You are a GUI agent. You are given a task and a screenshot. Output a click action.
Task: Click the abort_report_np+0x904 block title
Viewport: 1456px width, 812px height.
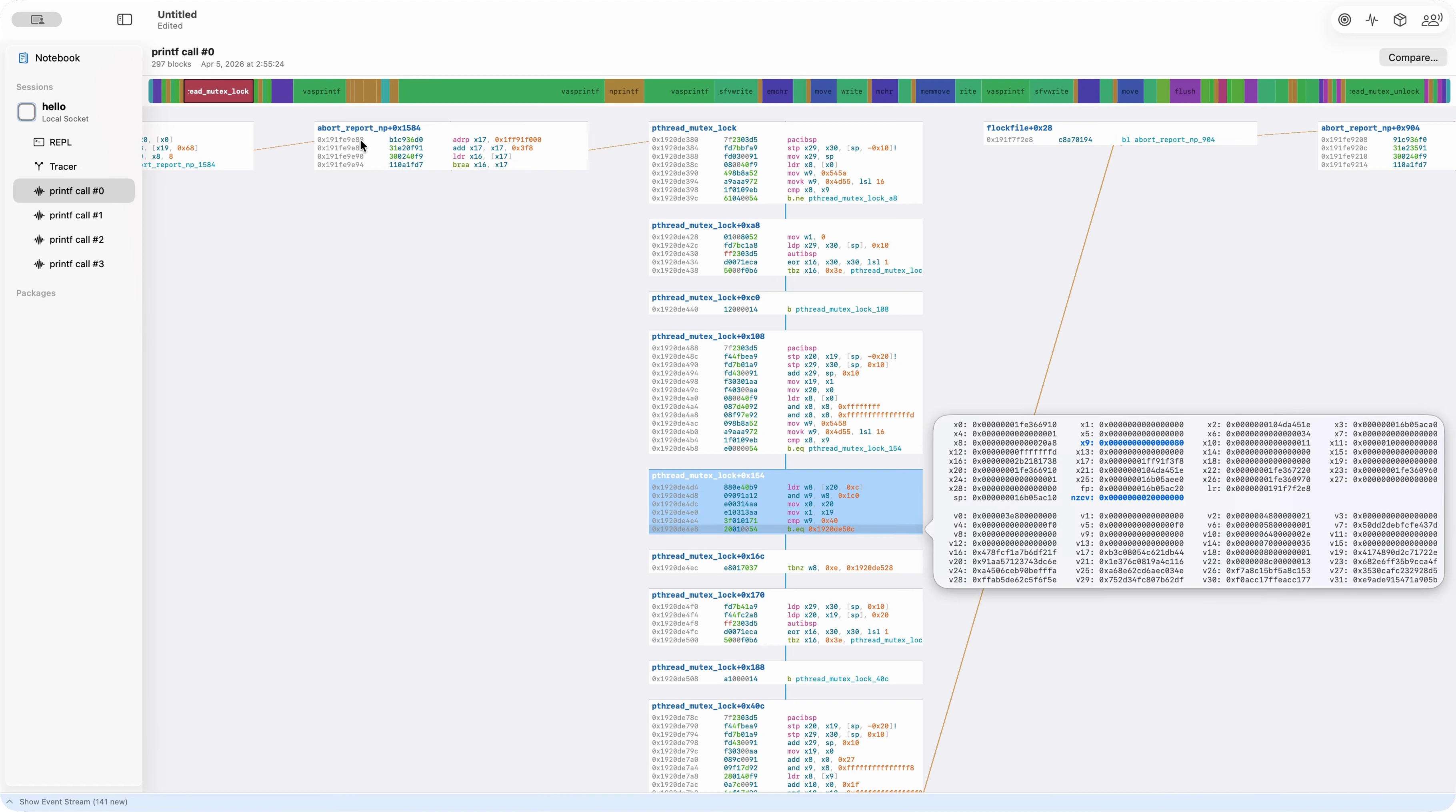click(1370, 128)
